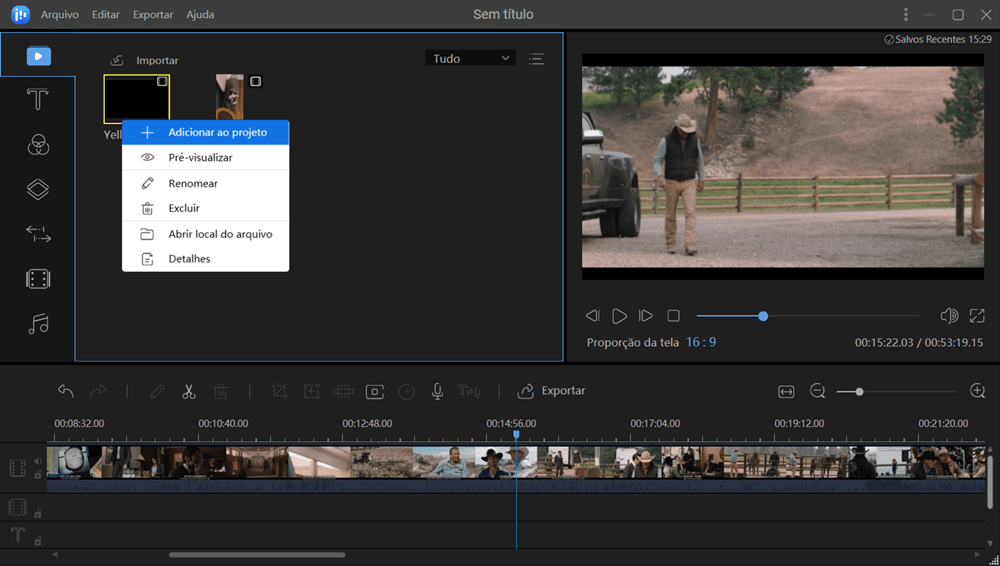Open the Arquivo menu
The height and width of the screenshot is (566, 1000).
59,14
